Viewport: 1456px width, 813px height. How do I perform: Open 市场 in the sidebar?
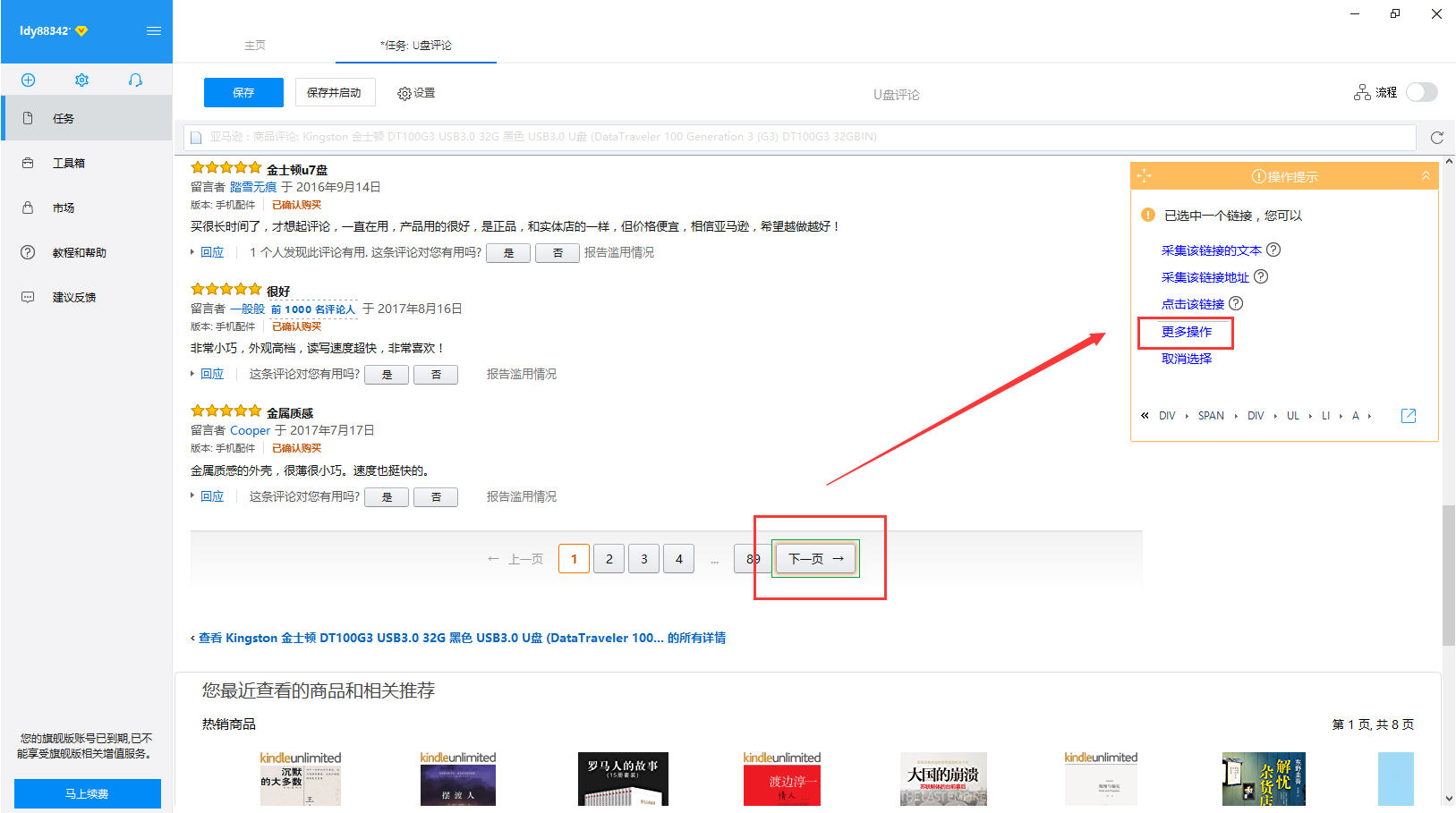click(x=87, y=207)
